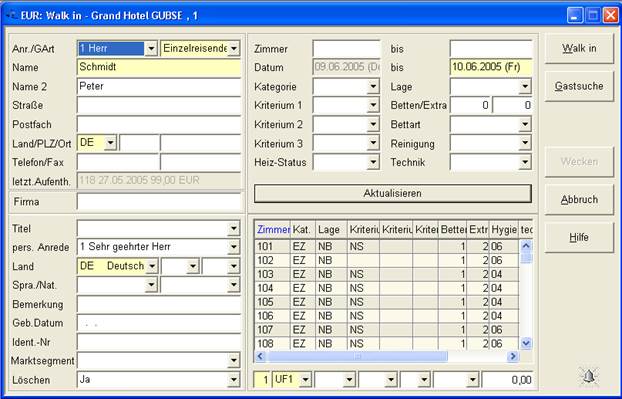Screen dimensions: 622x399
Task: Click the horizontal scrollbar thumb of room table
Action: click(357, 356)
